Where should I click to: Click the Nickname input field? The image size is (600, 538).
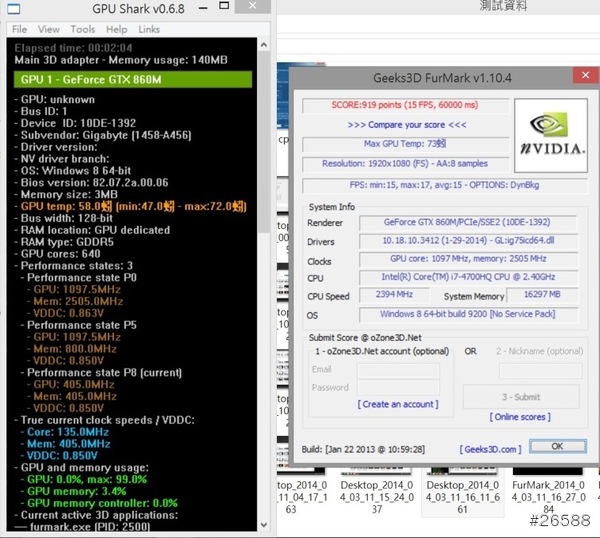pos(540,370)
